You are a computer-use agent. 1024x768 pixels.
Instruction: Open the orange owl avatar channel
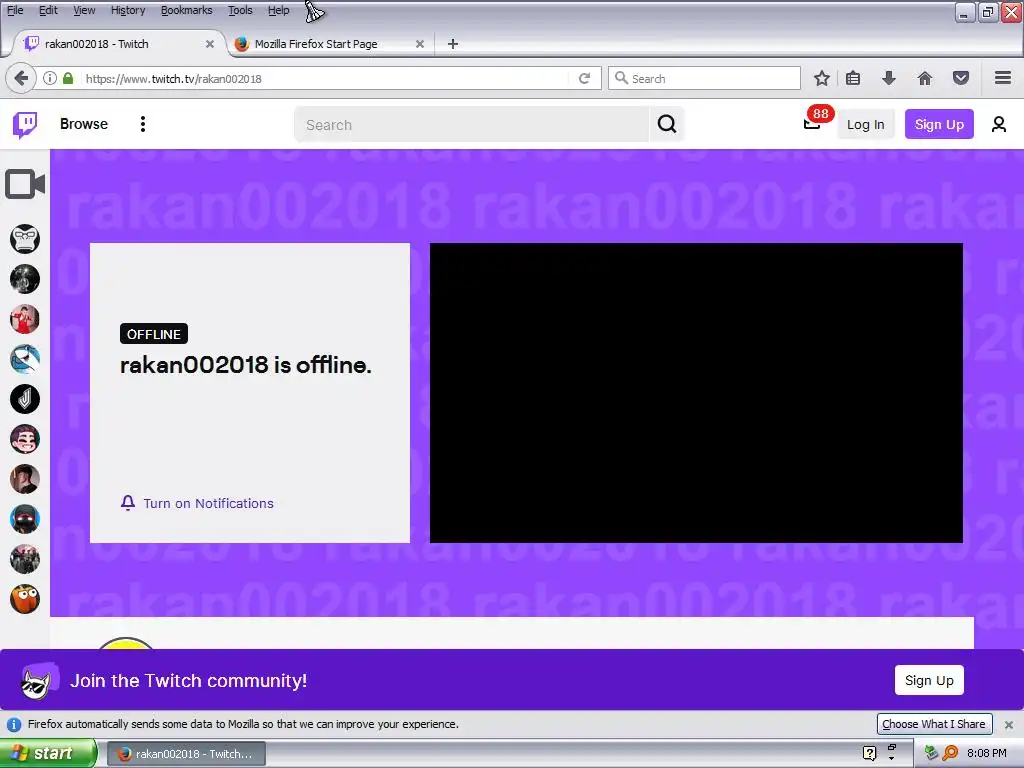coord(25,599)
